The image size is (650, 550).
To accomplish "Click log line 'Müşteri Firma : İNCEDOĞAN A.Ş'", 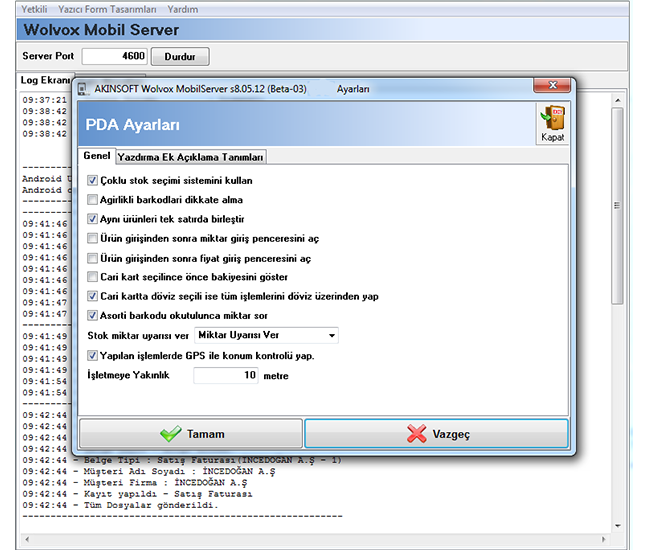I will click(135, 483).
